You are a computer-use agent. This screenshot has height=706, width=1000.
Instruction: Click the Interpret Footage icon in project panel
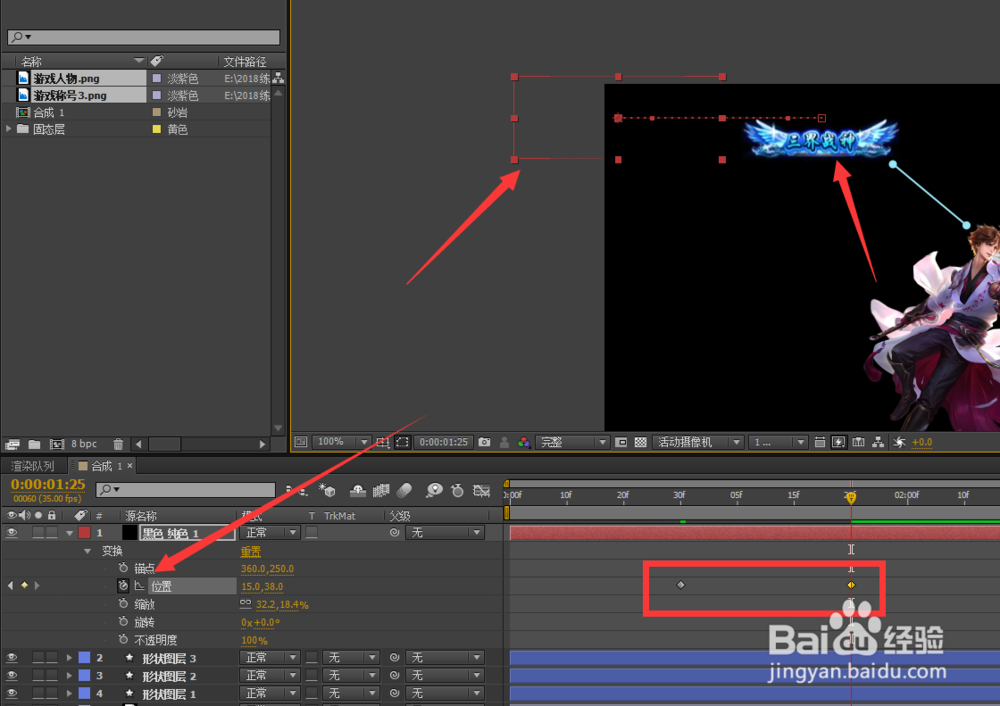pos(12,444)
